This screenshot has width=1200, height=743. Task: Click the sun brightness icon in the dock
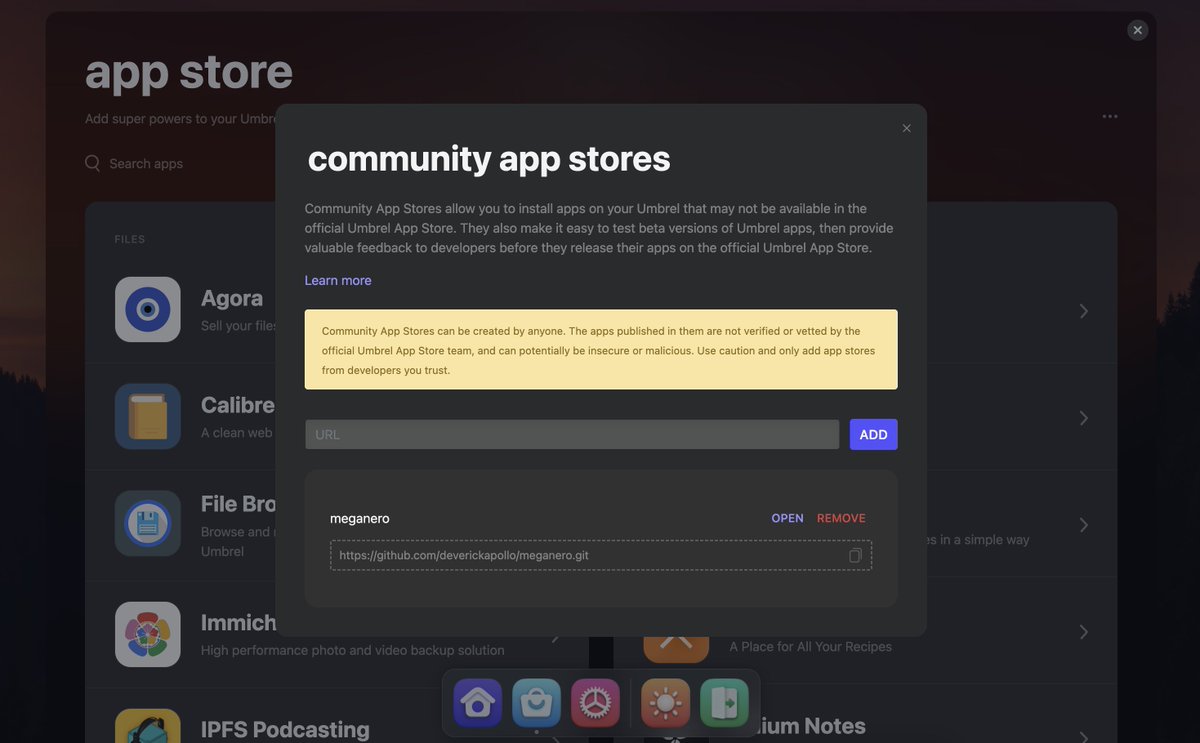[x=665, y=702]
